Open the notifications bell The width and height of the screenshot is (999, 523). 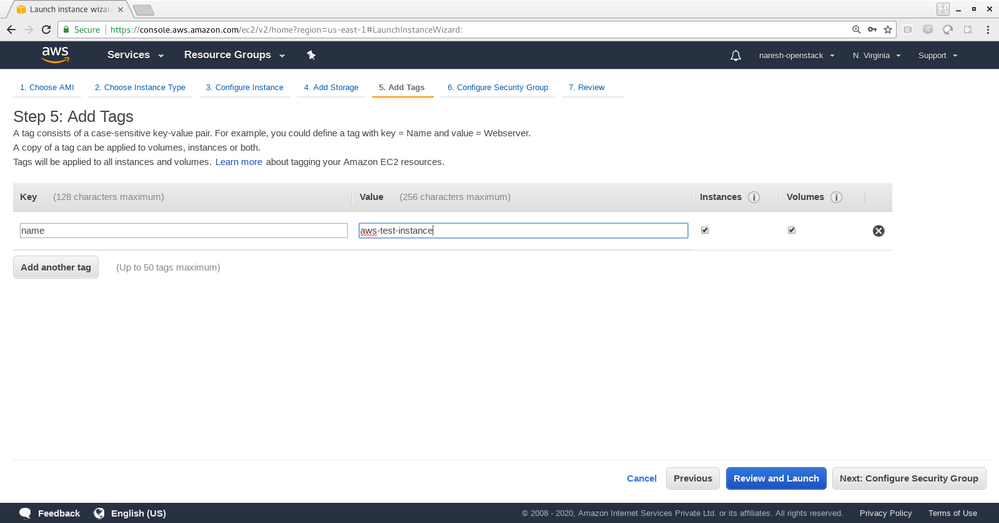pos(736,56)
